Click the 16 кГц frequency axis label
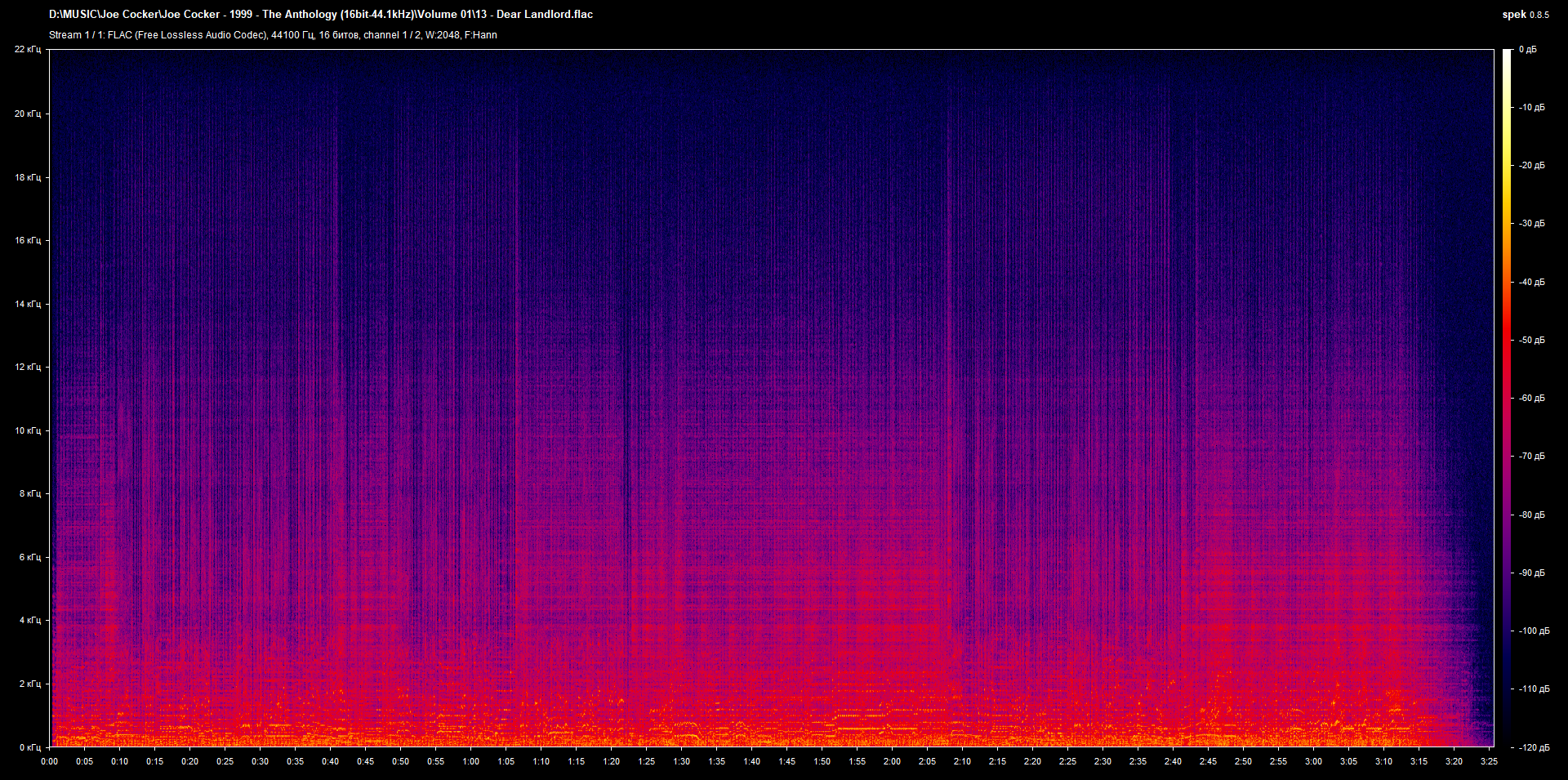The image size is (1568, 780). click(x=28, y=240)
